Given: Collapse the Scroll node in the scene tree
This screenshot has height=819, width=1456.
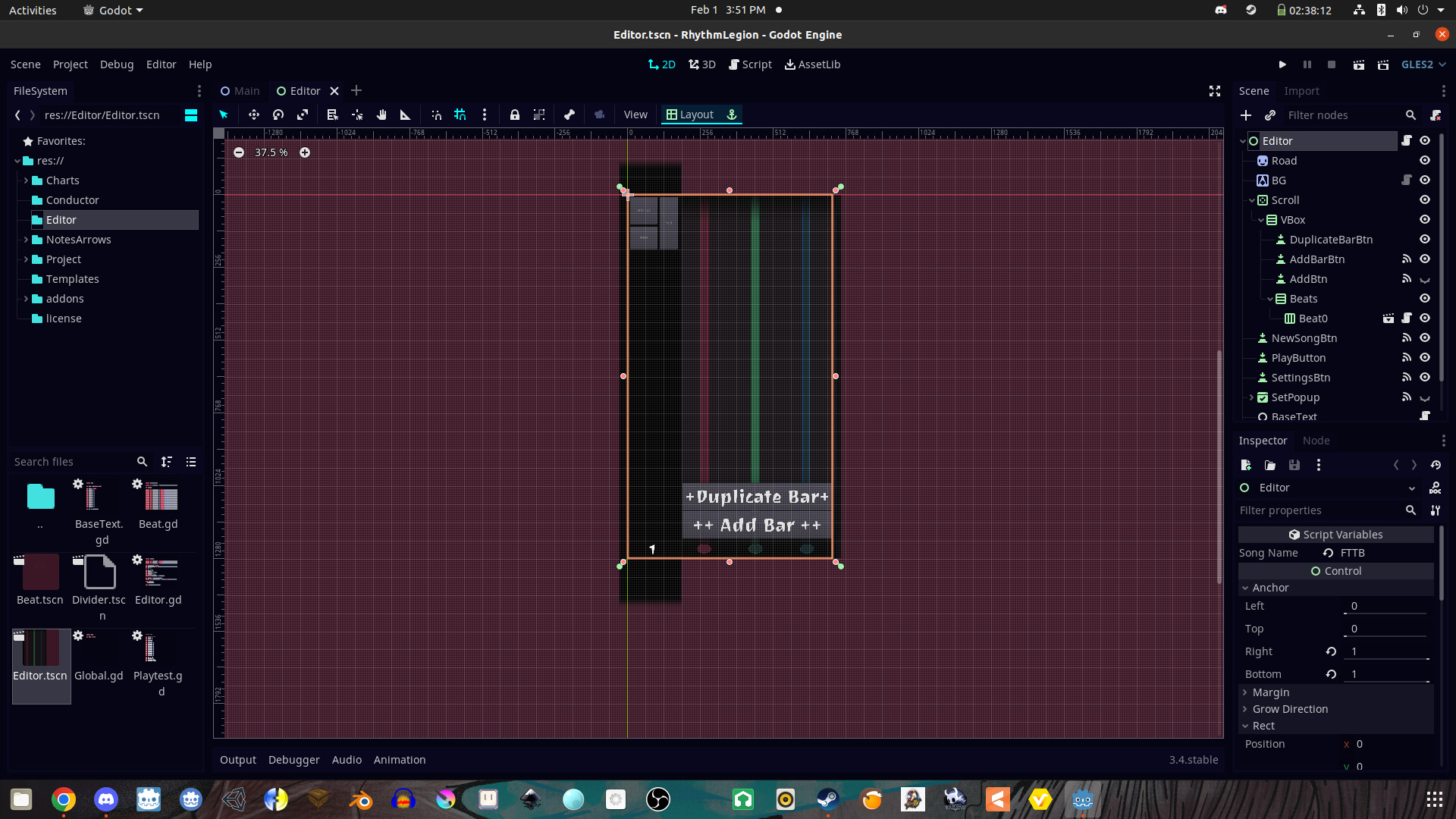Looking at the screenshot, I should [1251, 199].
